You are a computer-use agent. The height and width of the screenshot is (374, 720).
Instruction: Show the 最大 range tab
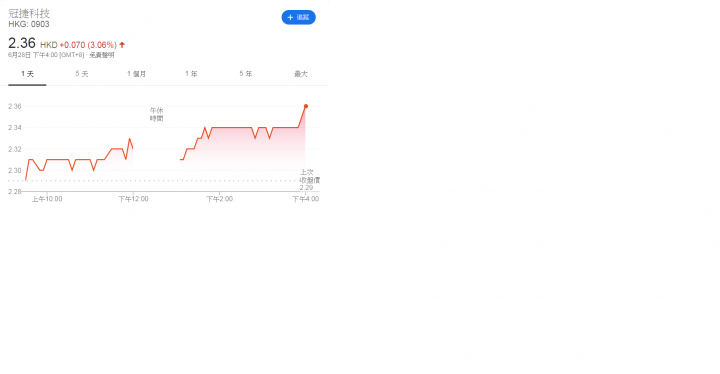(x=301, y=74)
